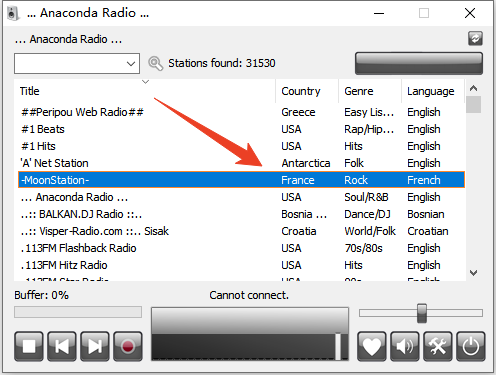Click the Croatian language cell
496x375 pixels.
tap(428, 231)
